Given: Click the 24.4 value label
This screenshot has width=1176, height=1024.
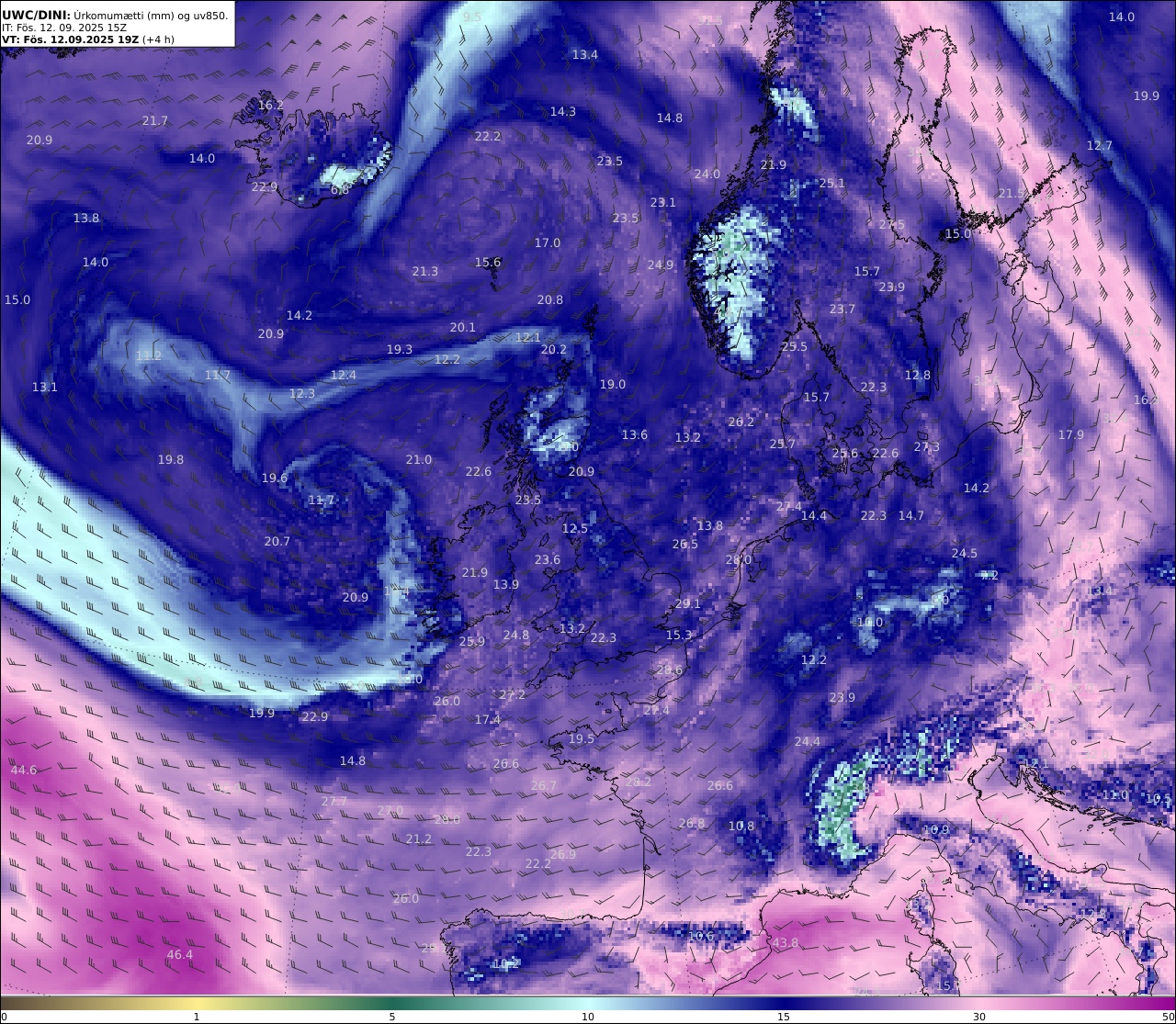Looking at the screenshot, I should 808,742.
